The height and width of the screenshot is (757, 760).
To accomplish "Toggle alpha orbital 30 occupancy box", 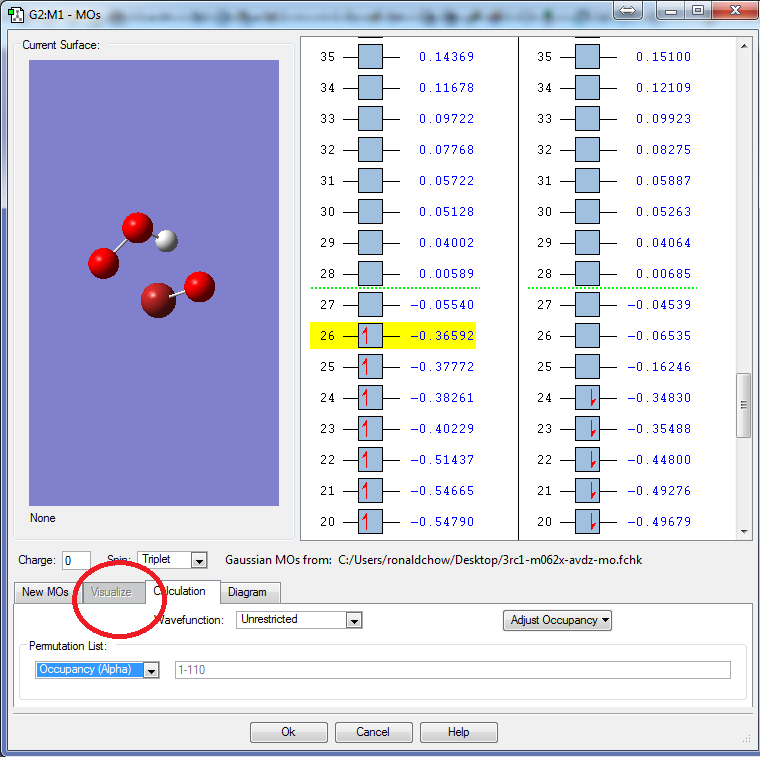I will (x=370, y=211).
